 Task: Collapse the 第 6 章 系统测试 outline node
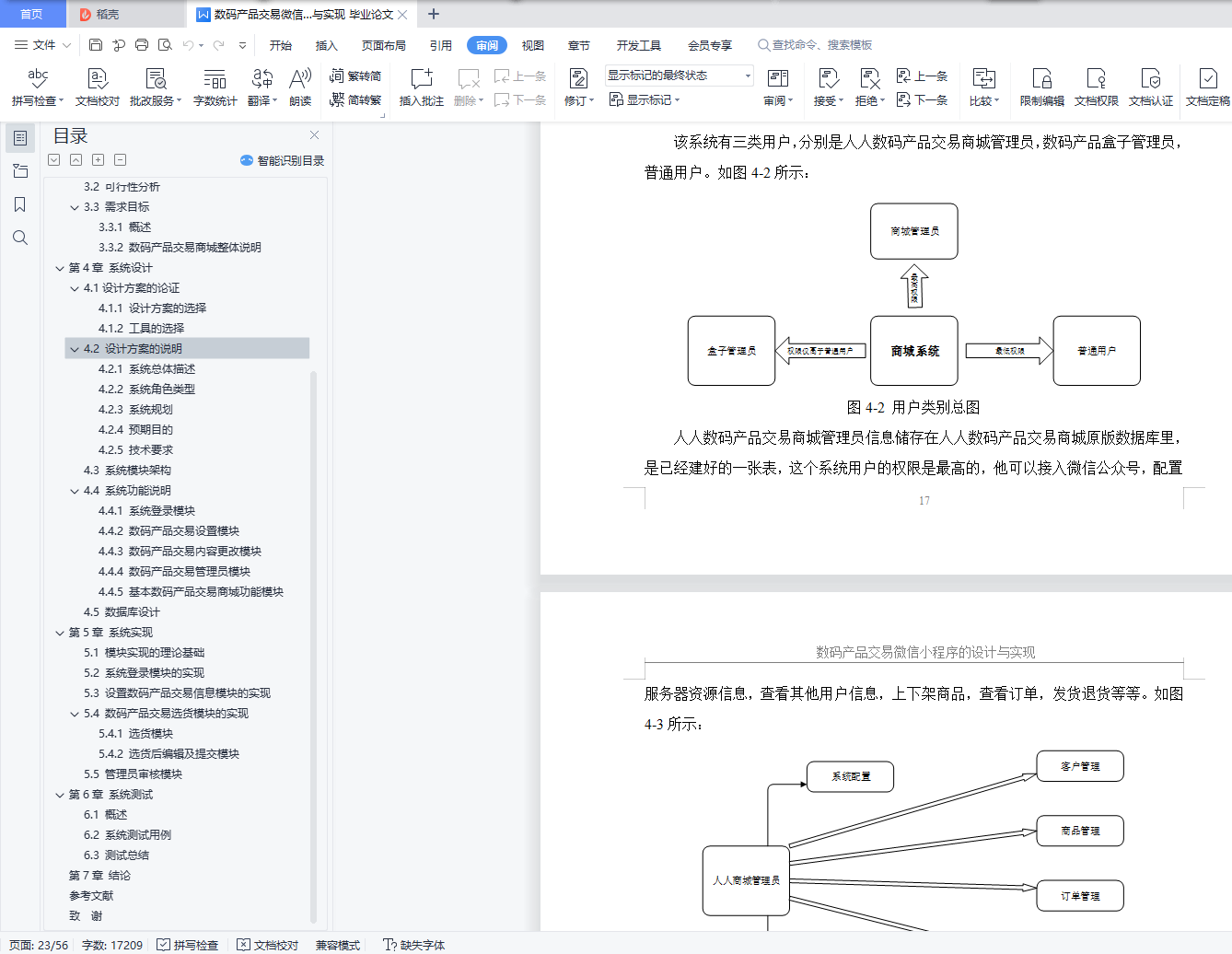(60, 795)
